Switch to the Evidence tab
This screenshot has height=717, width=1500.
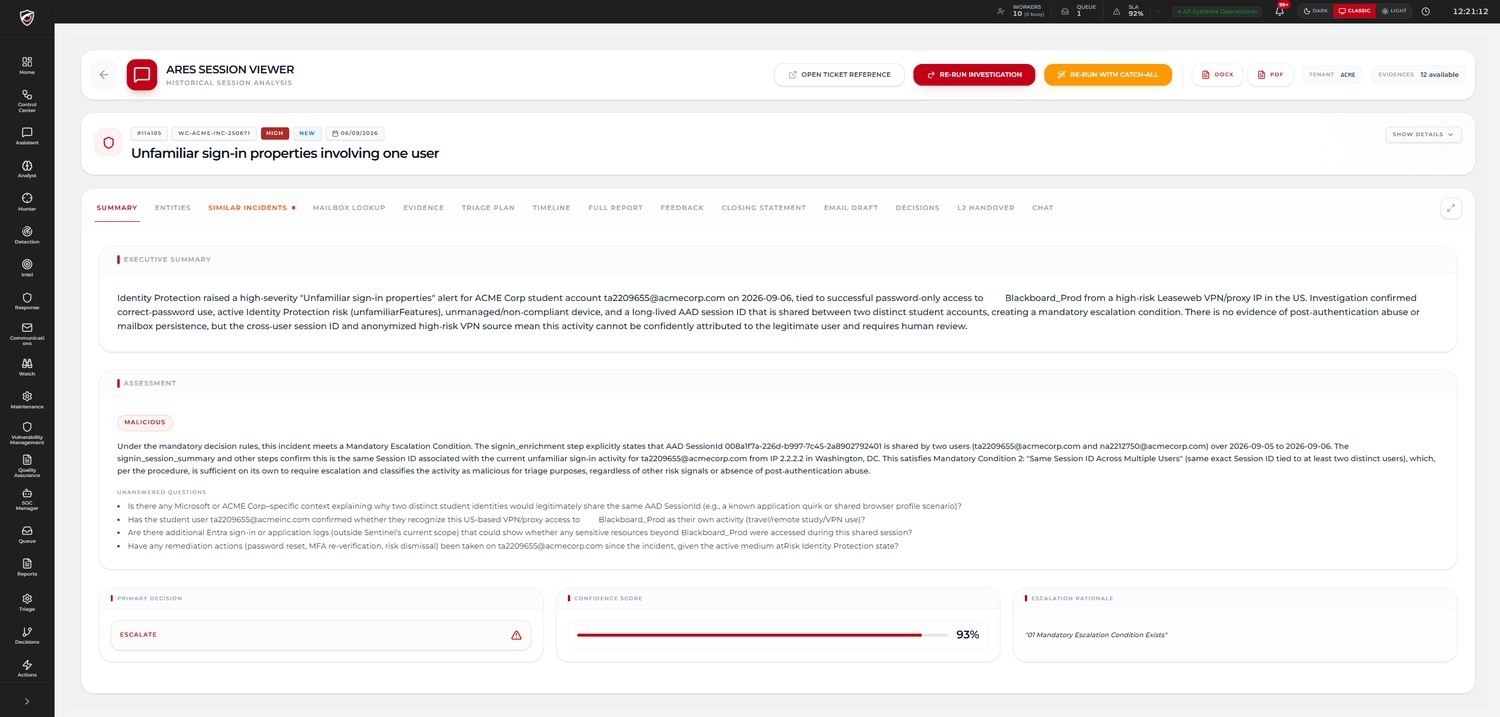point(424,208)
